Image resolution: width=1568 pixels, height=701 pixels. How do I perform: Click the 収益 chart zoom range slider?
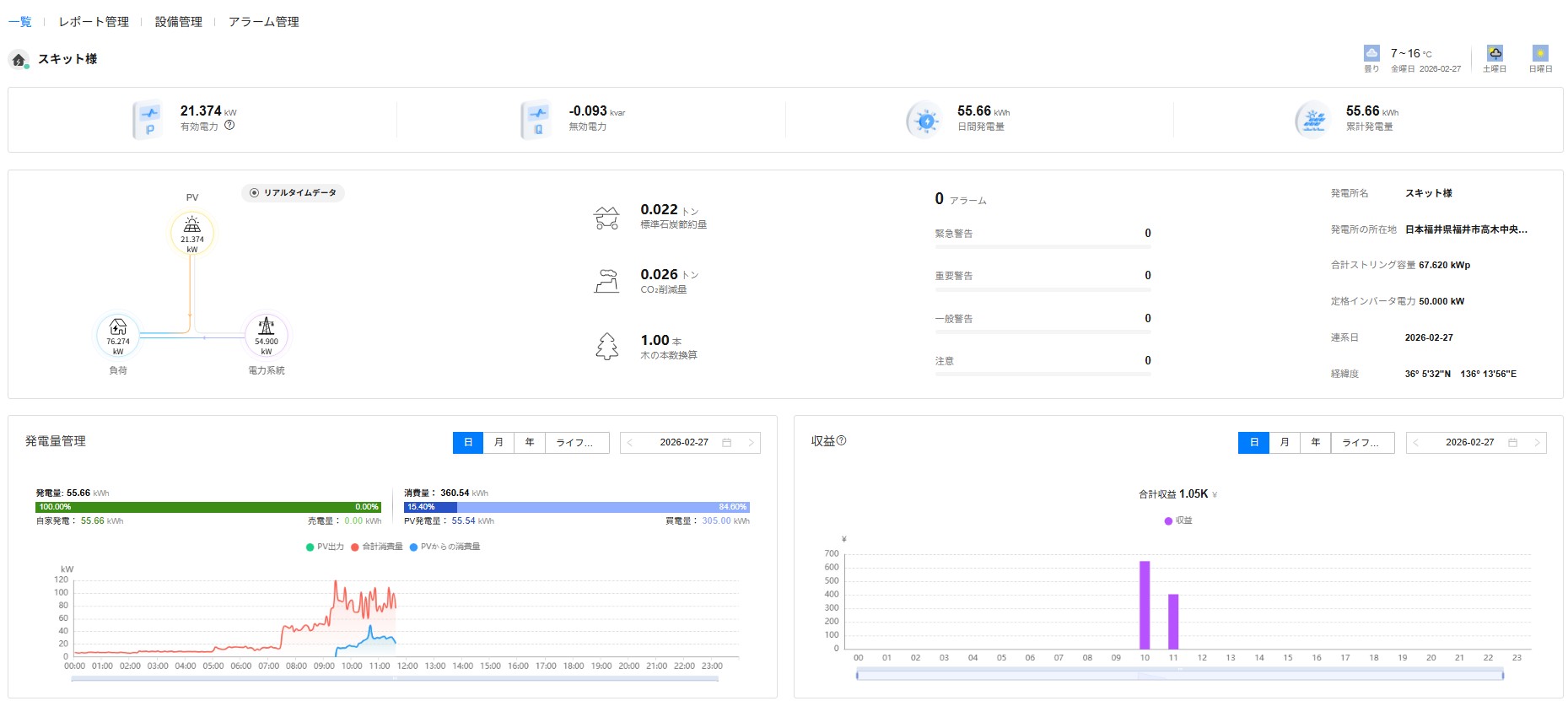click(x=1179, y=674)
